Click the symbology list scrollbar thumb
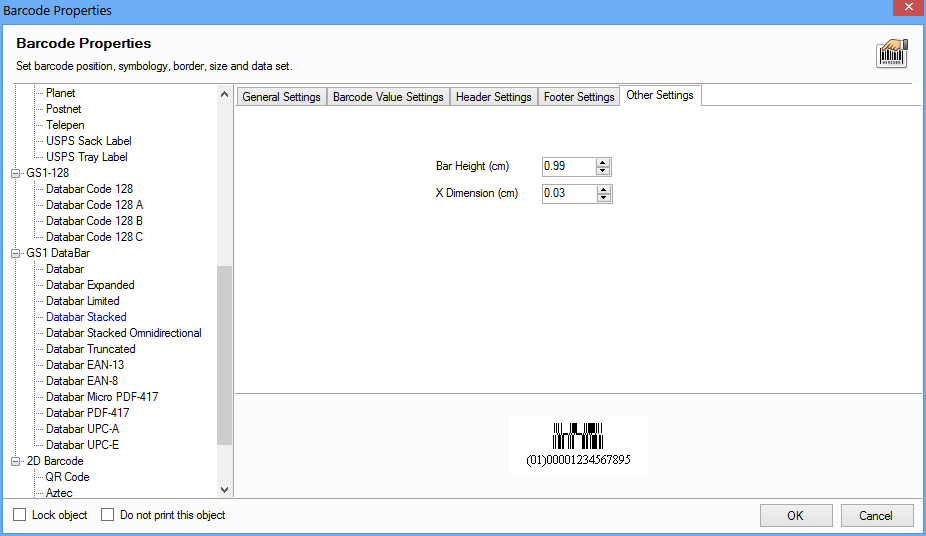 (x=224, y=355)
